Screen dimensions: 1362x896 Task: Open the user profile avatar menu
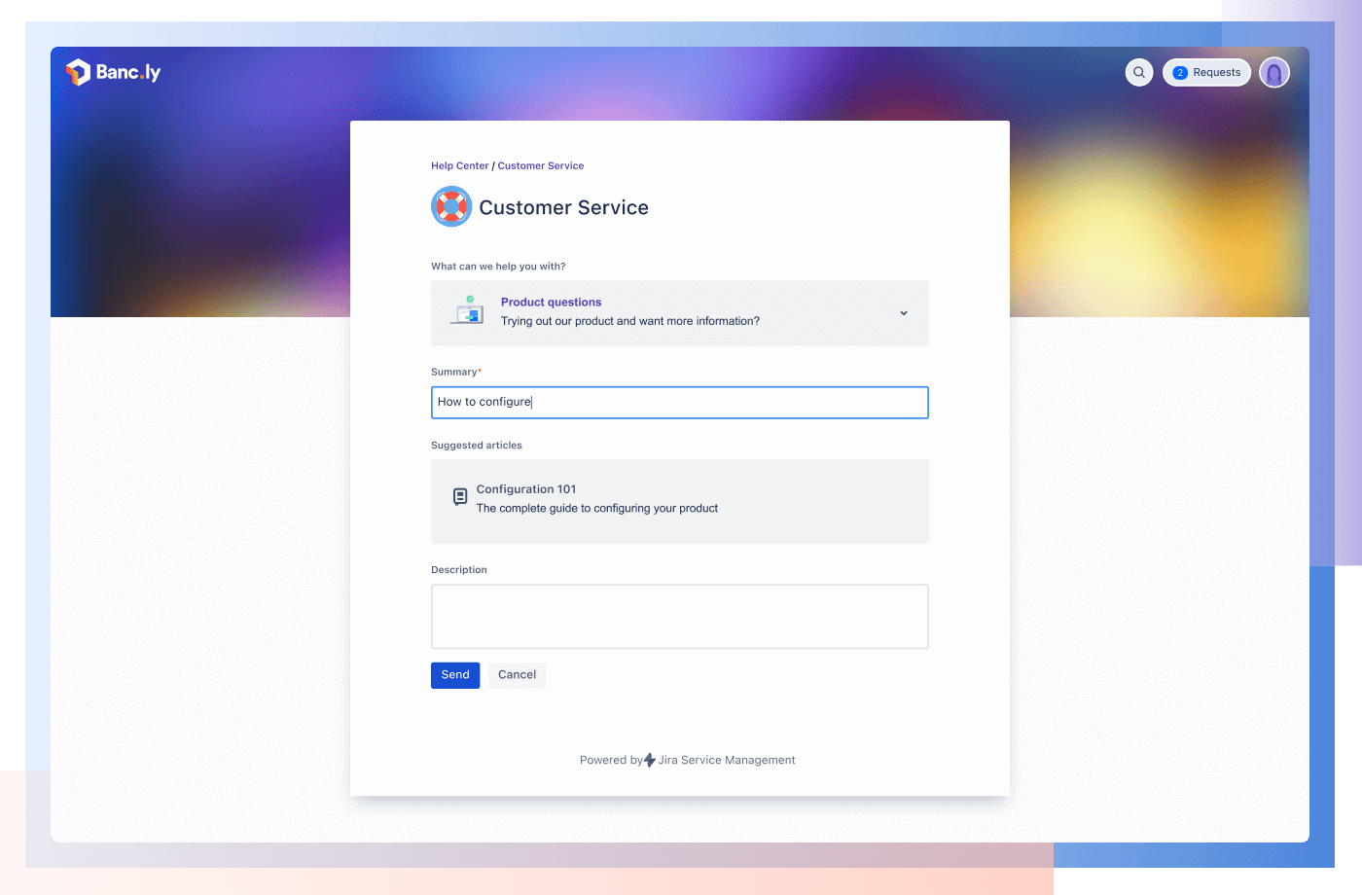coord(1274,72)
